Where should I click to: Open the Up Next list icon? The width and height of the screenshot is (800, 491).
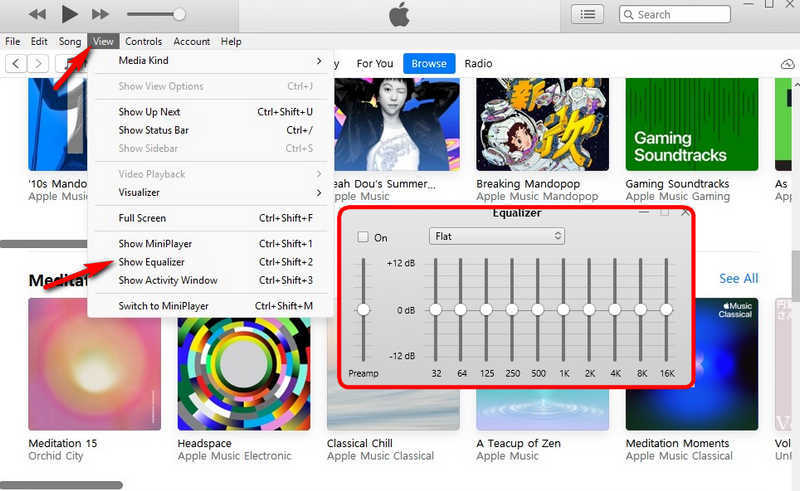click(588, 14)
